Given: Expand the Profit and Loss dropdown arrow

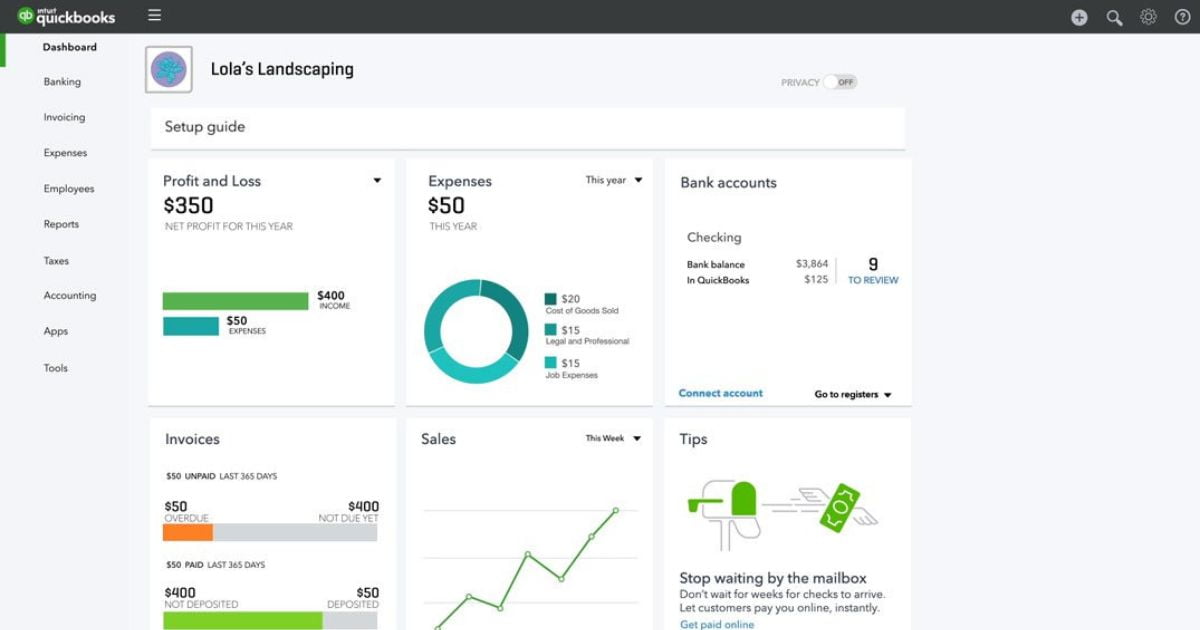Looking at the screenshot, I should click(377, 181).
